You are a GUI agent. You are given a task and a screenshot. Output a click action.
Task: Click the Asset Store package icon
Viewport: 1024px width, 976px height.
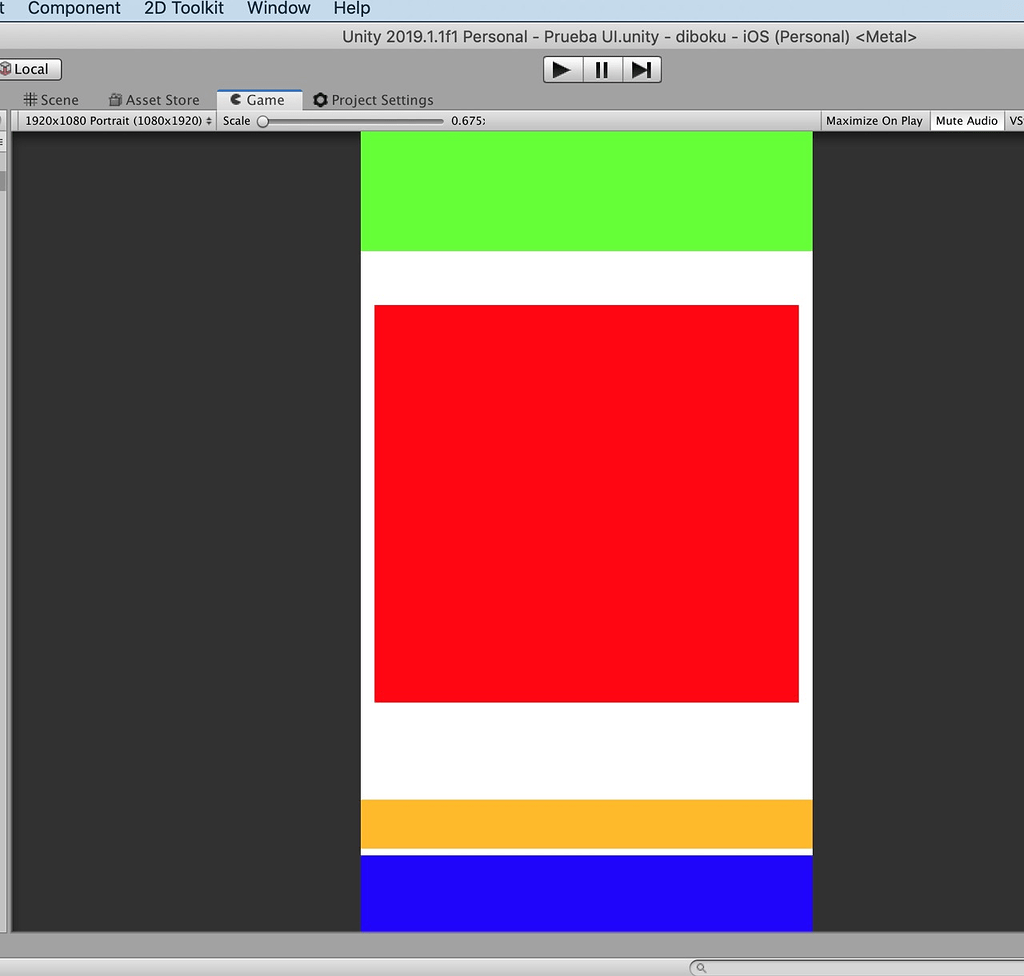[113, 100]
